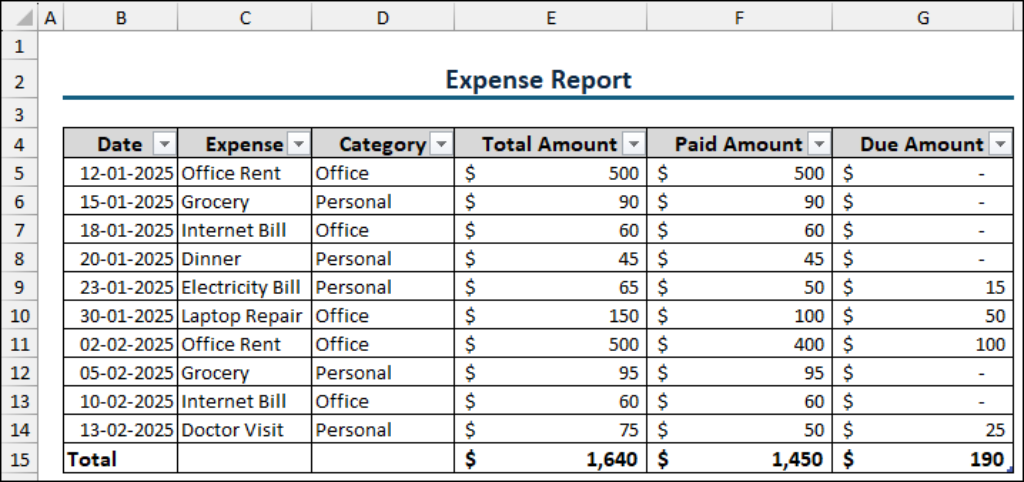Select column A header
1024x482 pixels.
50,19
